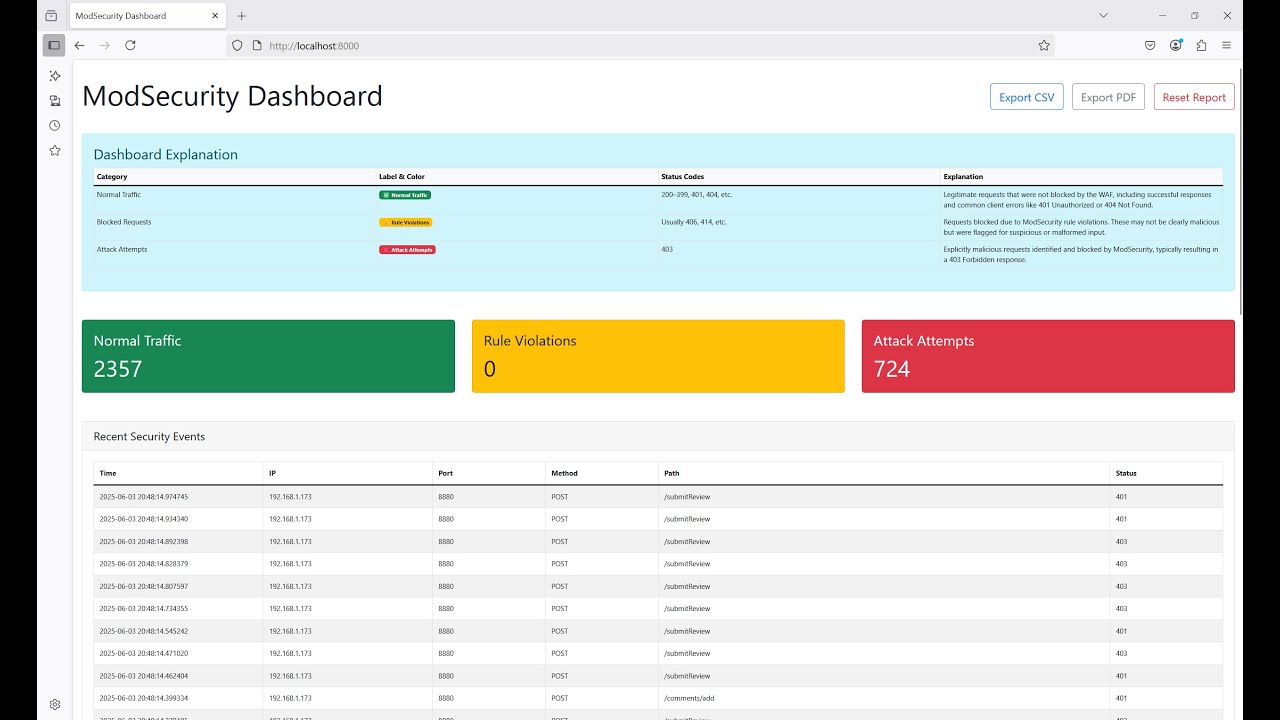The width and height of the screenshot is (1280, 720).
Task: Reload the current page
Action: click(130, 45)
